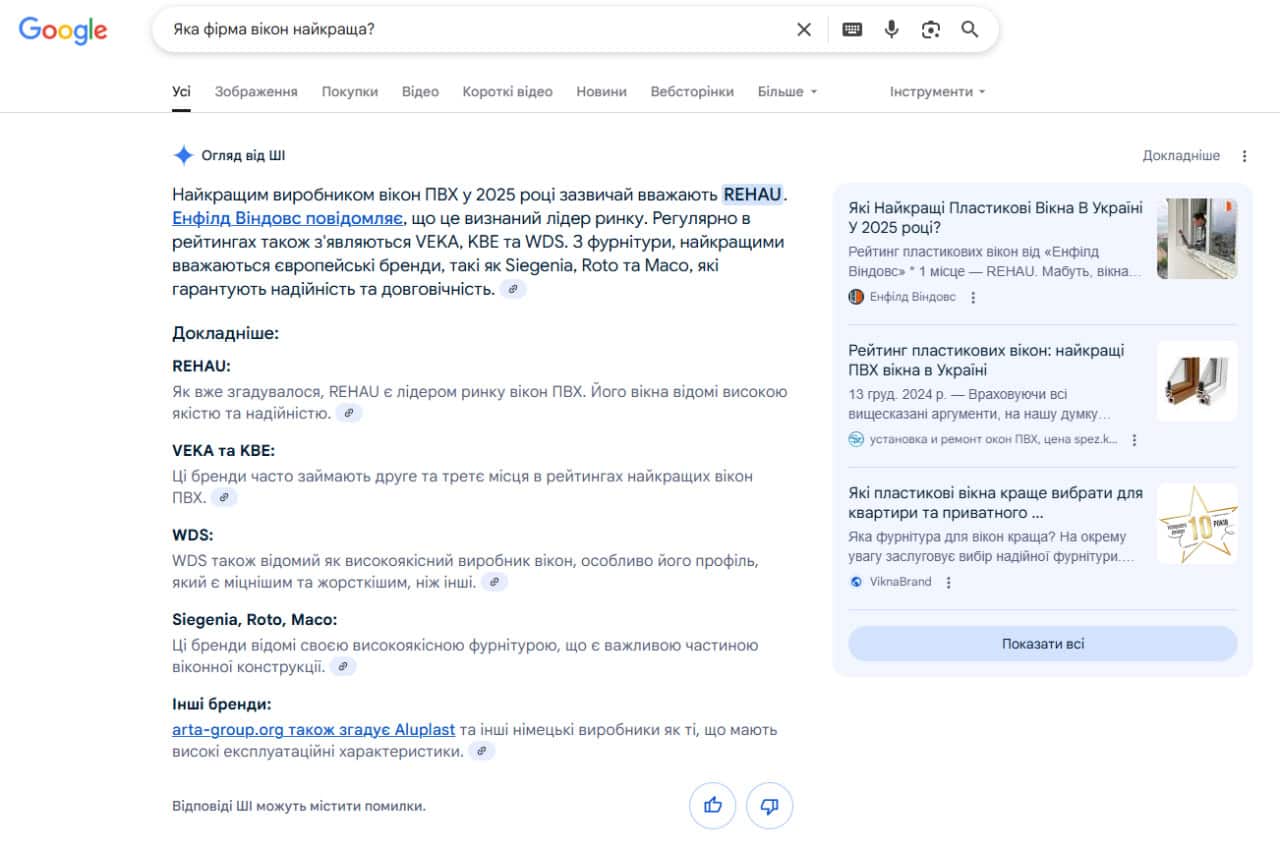This screenshot has height=849, width=1280.
Task: Click source link chip in WDS section
Action: click(x=494, y=581)
